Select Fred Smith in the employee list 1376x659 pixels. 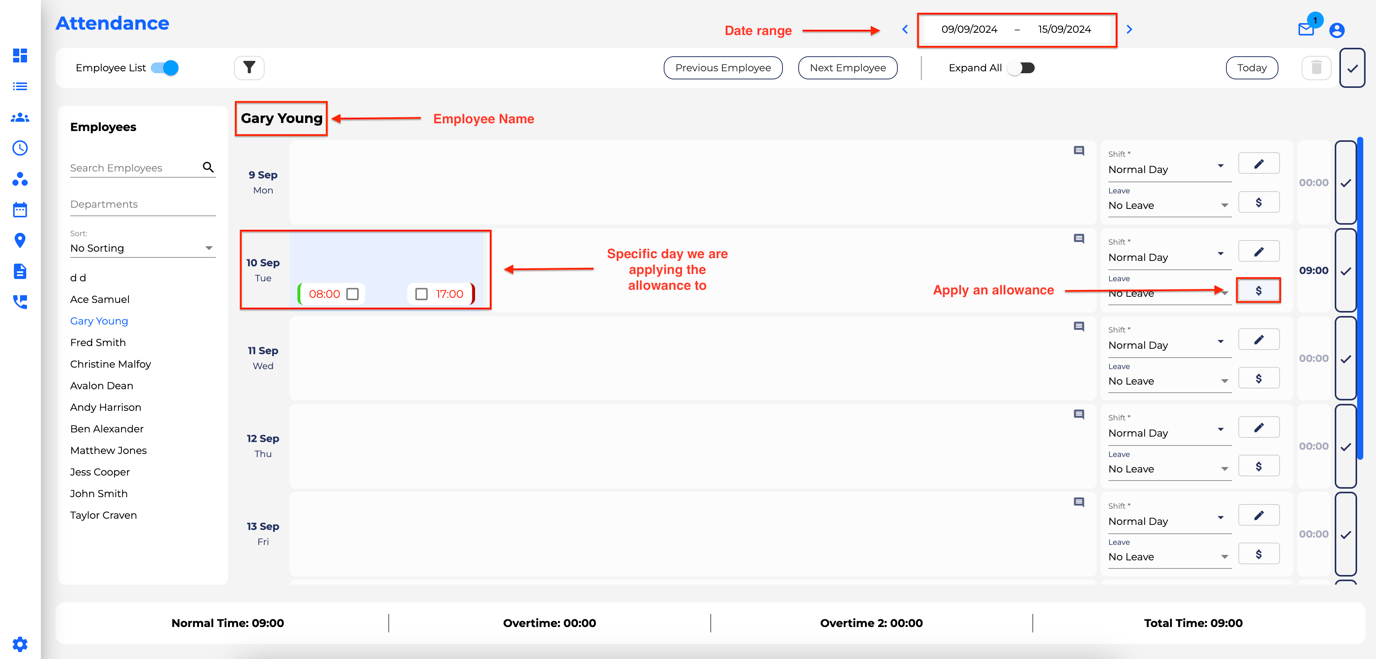pyautogui.click(x=98, y=342)
